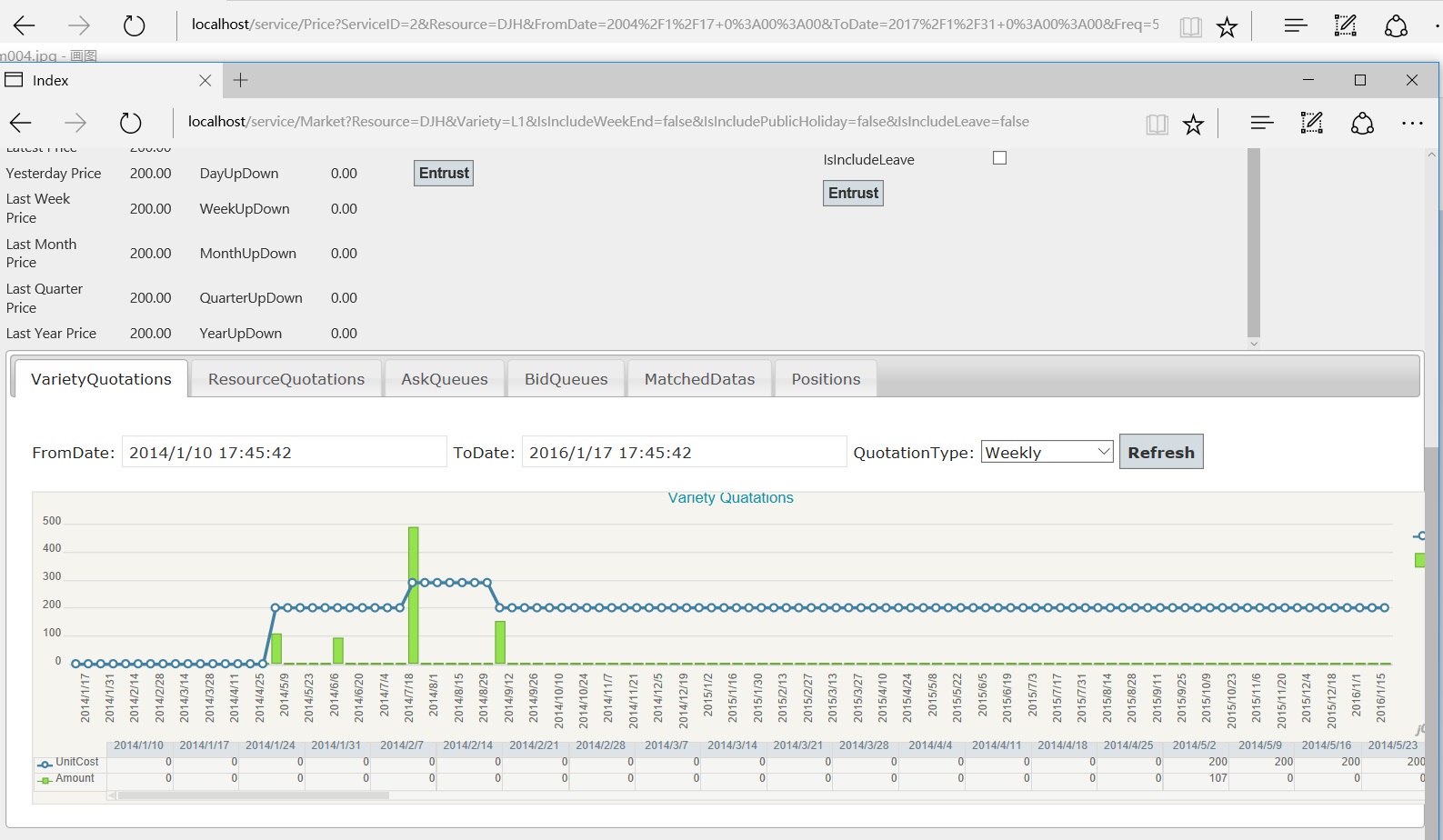The image size is (1443, 840).
Task: Select the MatchedDatas tab
Action: tap(699, 379)
